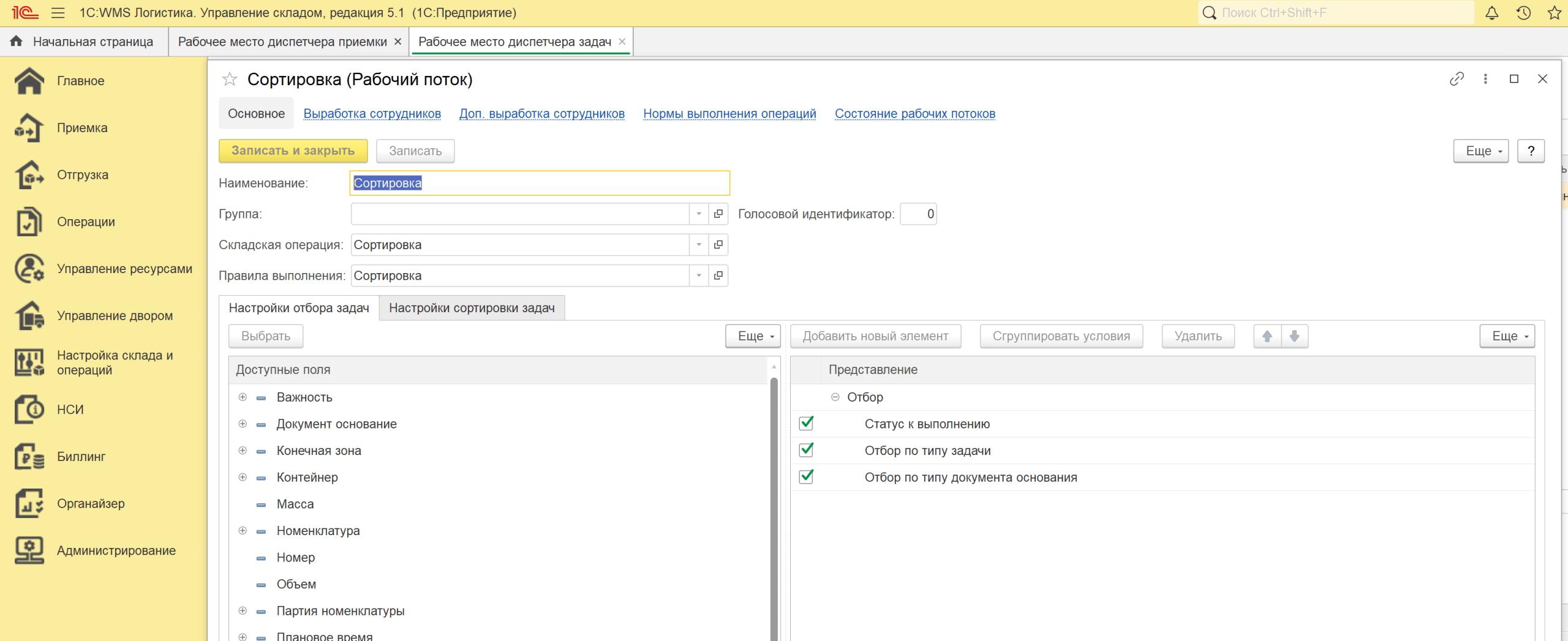Toggle the Отбор по типу задачи checkbox
The height and width of the screenshot is (641, 1568).
pos(806,451)
